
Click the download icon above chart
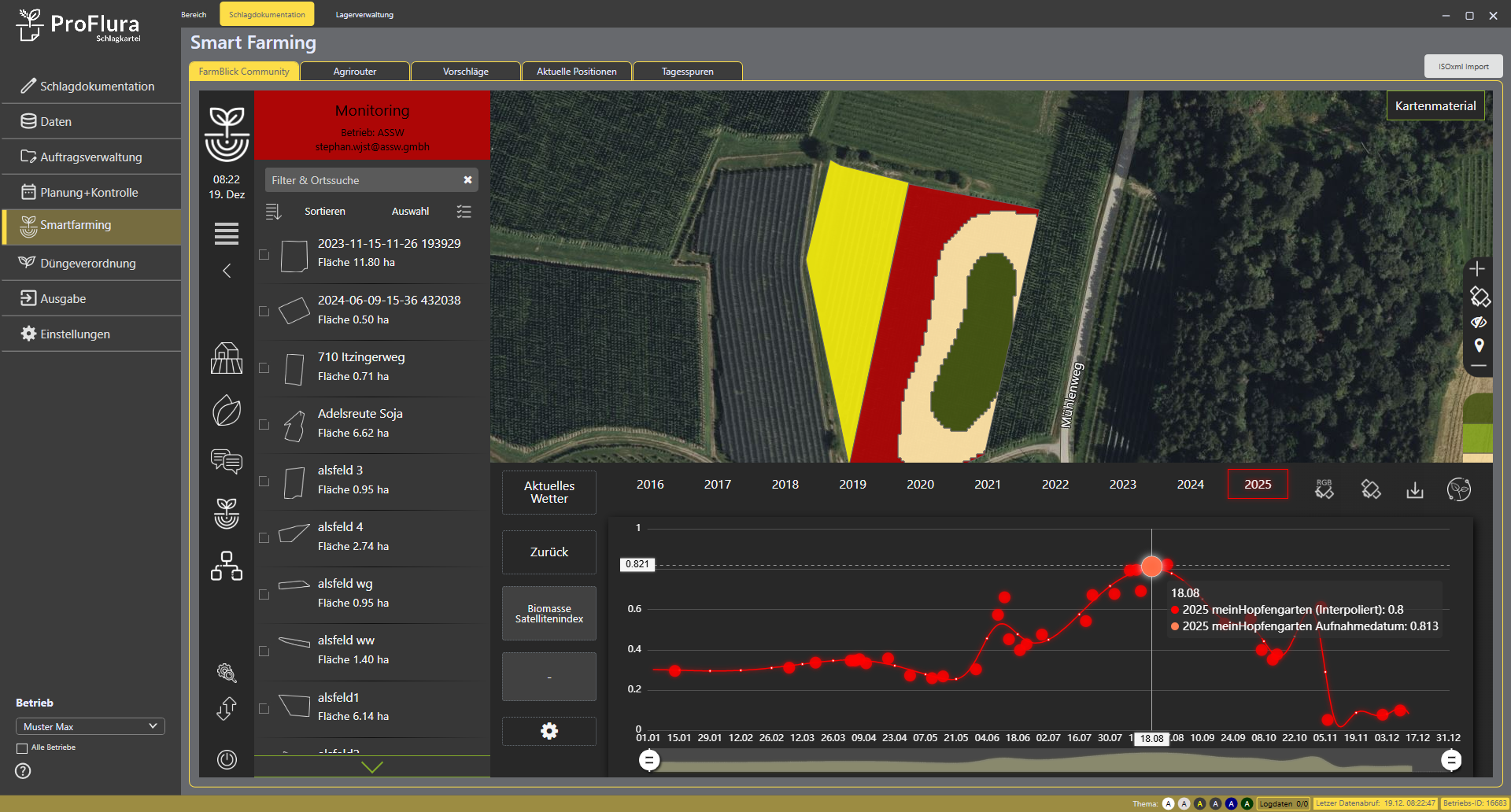[1415, 490]
